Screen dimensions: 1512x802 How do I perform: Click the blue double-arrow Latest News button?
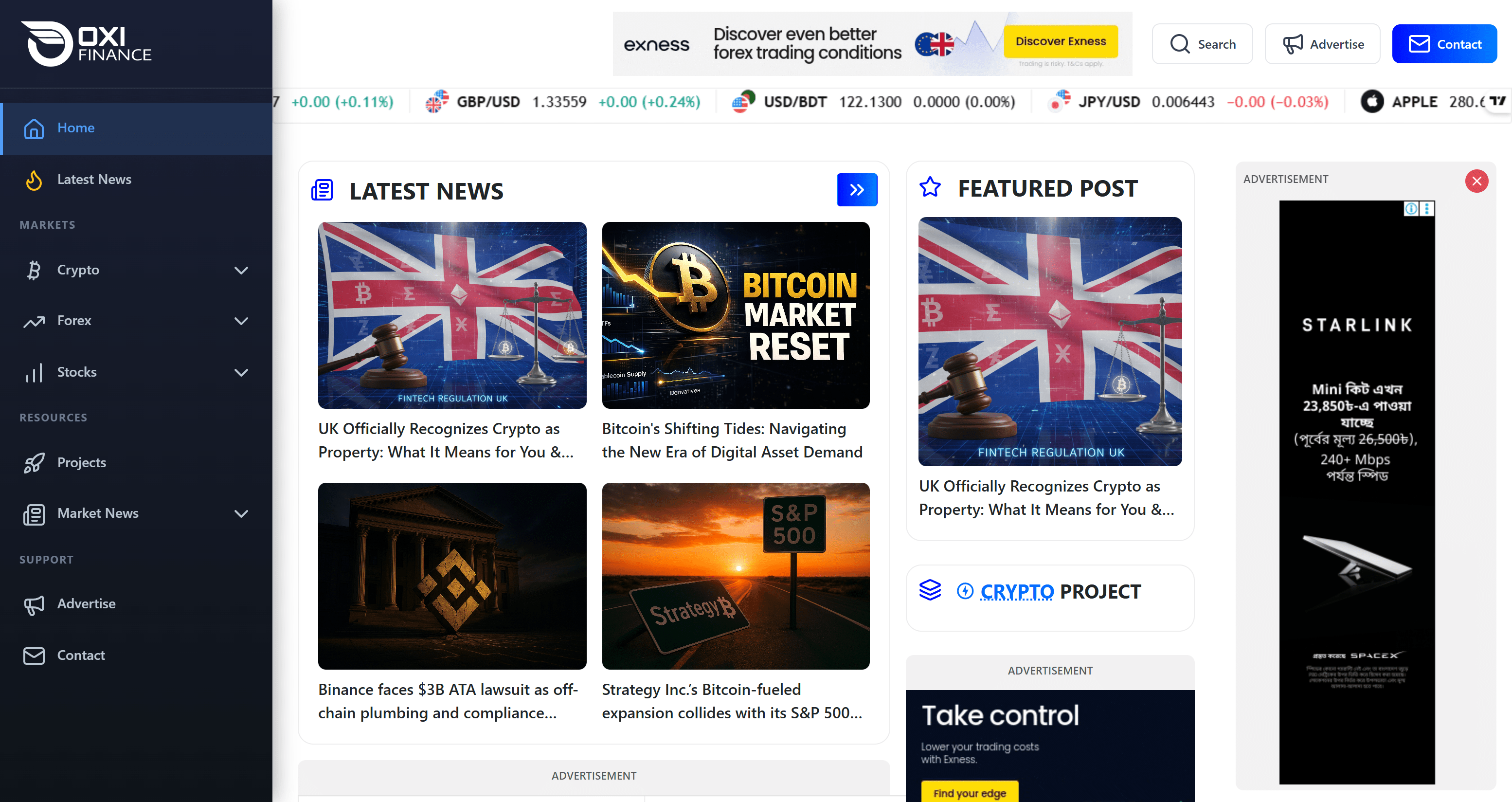coord(857,190)
